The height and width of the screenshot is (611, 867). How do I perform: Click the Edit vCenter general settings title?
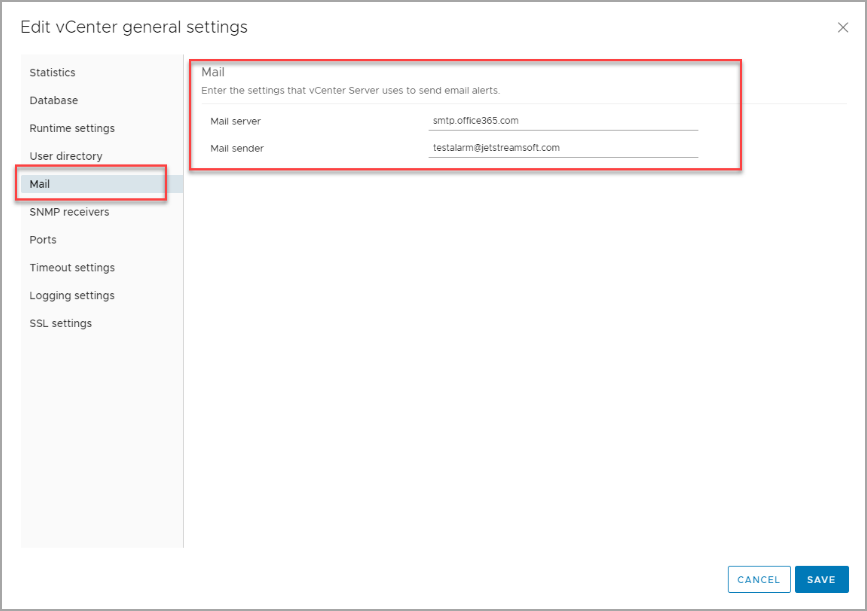pyautogui.click(x=134, y=27)
